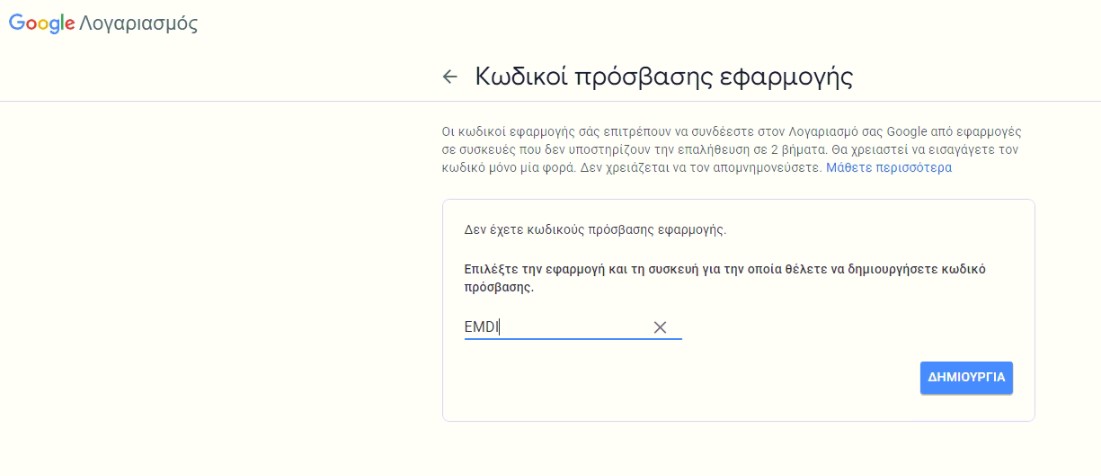Click the Λογαριασμός text beside the Google logo

[138, 24]
